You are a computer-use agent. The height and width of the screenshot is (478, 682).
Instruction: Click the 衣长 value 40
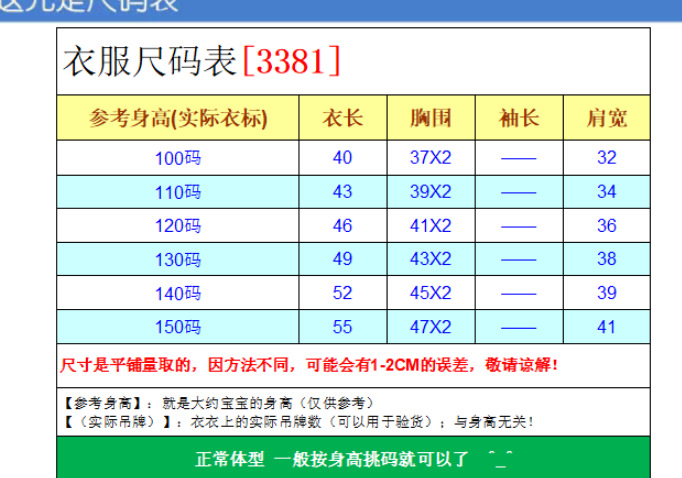point(342,157)
